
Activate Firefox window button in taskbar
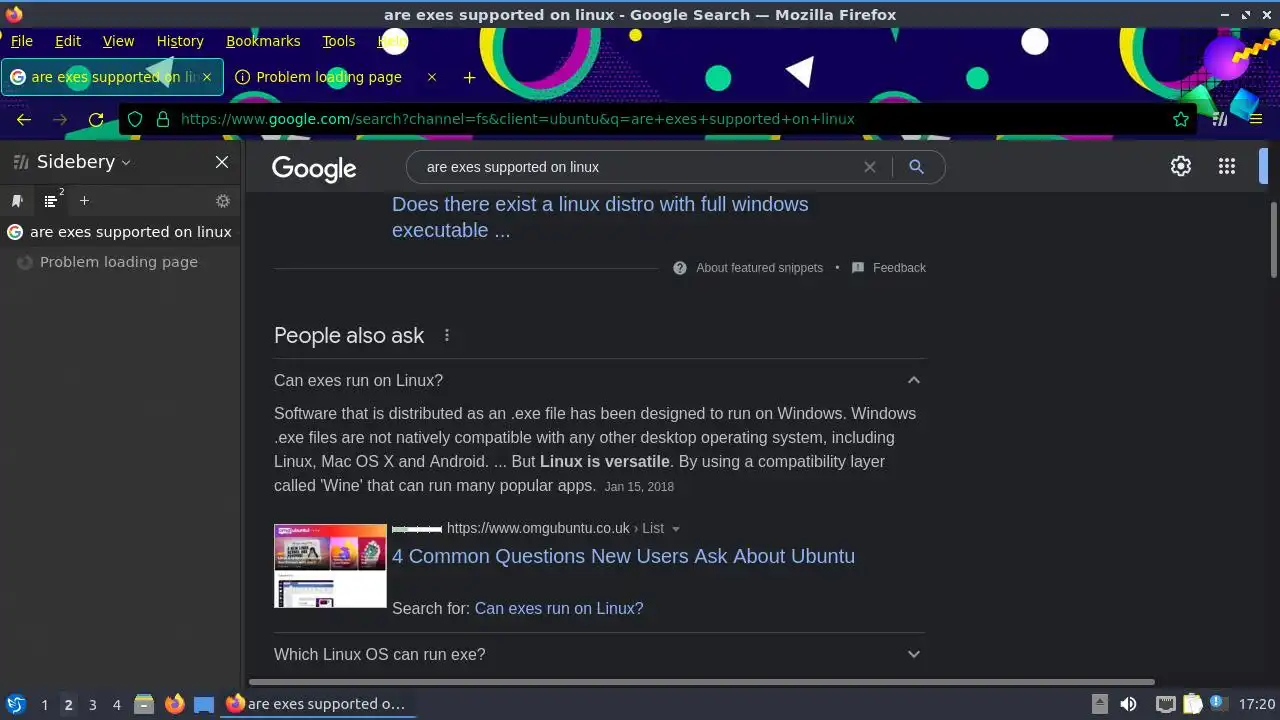tap(316, 704)
